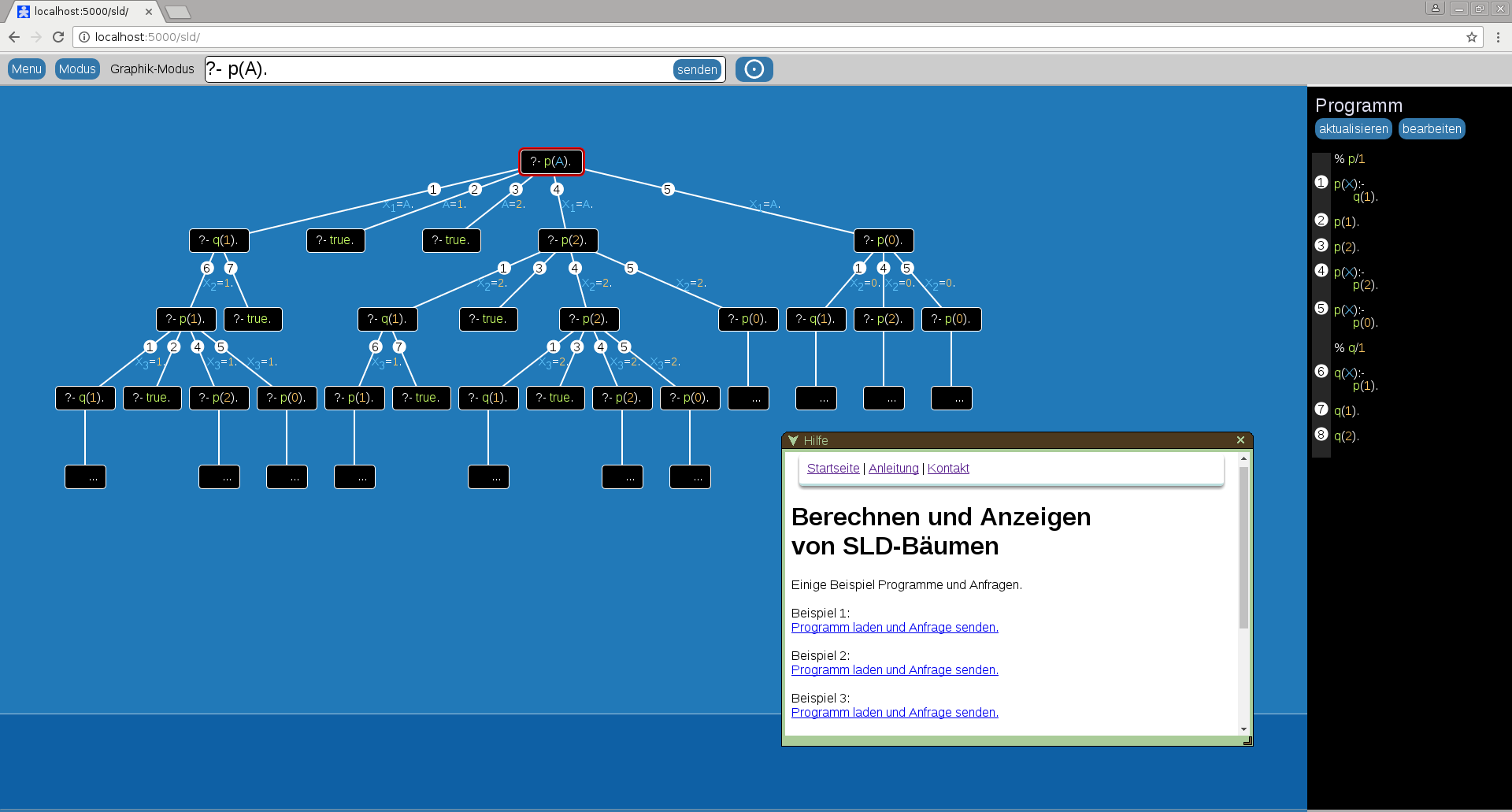Click the Hilfe window scroll down arrow
The width and height of the screenshot is (1512, 812).
[x=1243, y=729]
